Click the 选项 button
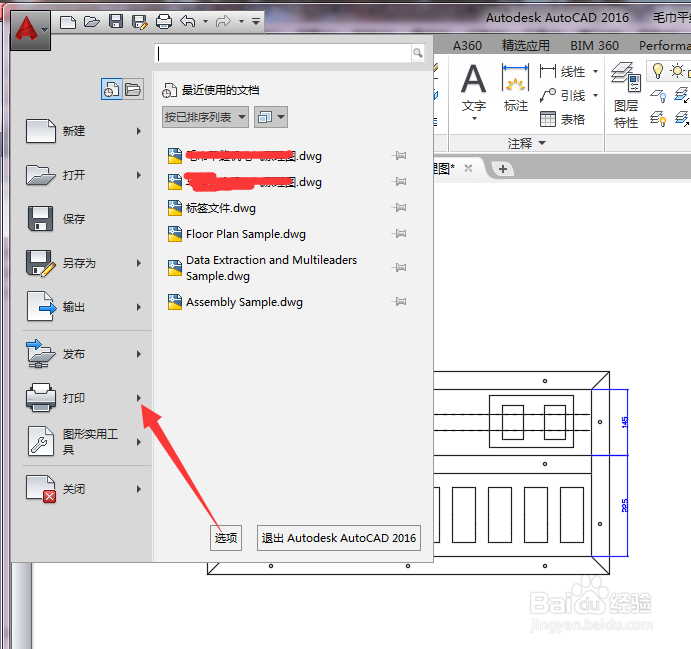The width and height of the screenshot is (691, 649). click(x=226, y=538)
